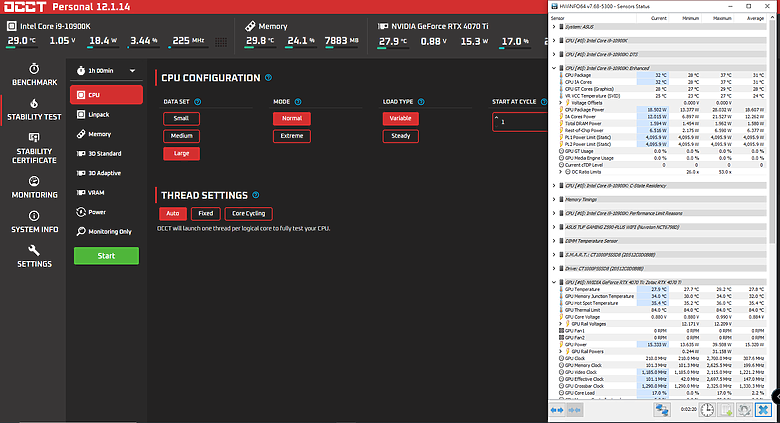Select the VRAM test
The height and width of the screenshot is (423, 780).
tap(106, 192)
